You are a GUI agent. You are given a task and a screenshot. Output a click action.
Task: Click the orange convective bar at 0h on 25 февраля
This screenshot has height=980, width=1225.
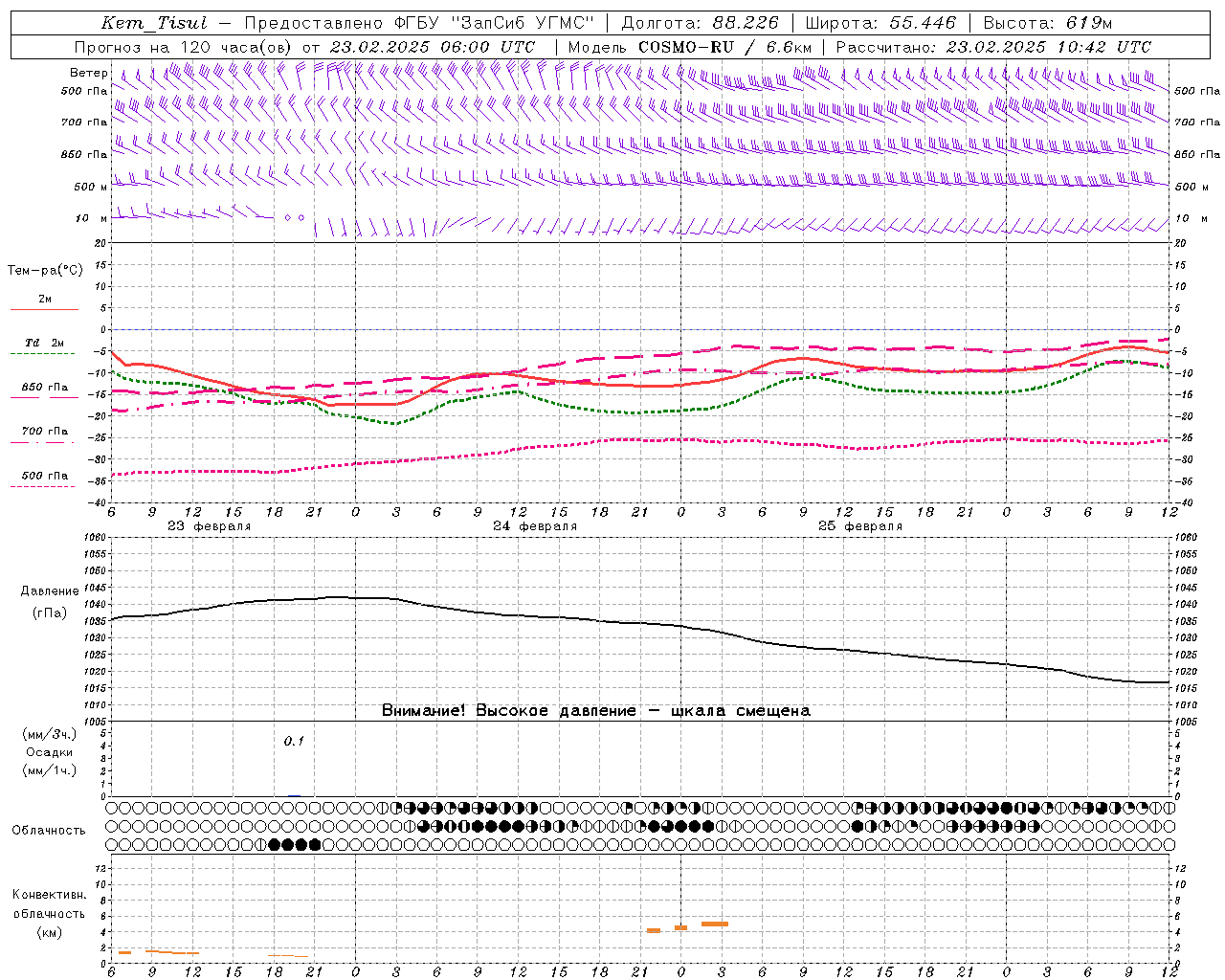(680, 927)
